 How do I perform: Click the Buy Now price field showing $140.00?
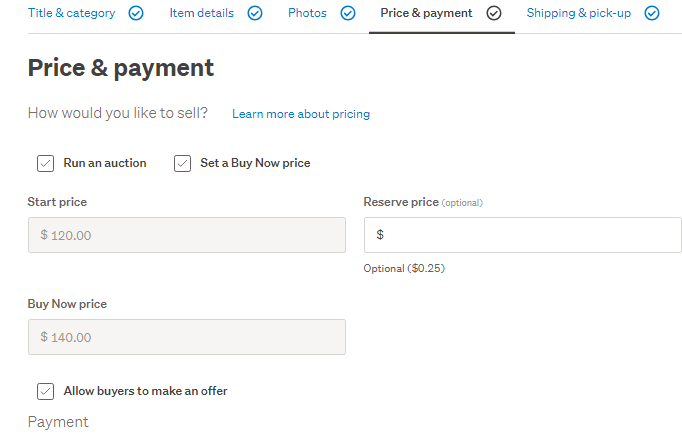tap(186, 337)
